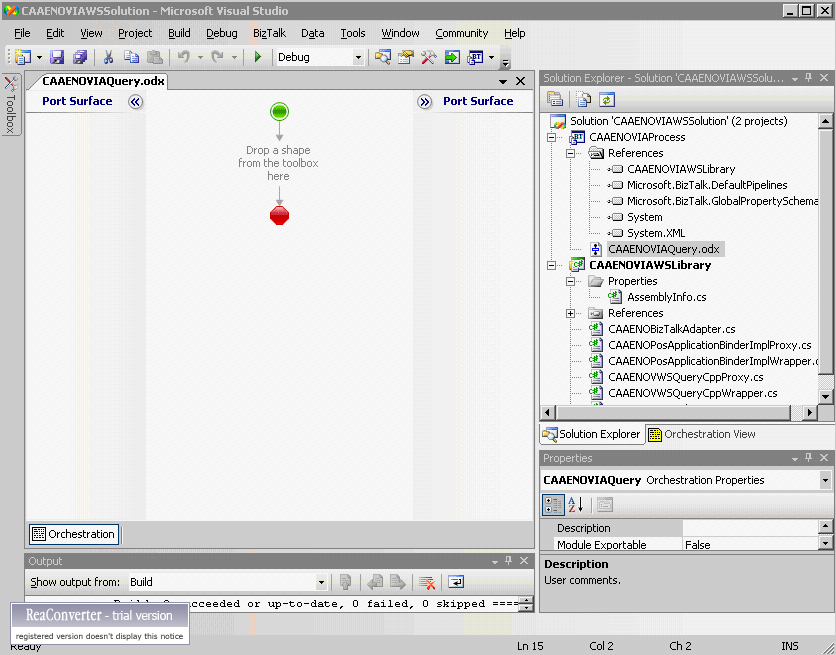This screenshot has height=655, width=836.
Task: Toggle Word Wrap icon in Output toolbar
Action: [x=456, y=582]
